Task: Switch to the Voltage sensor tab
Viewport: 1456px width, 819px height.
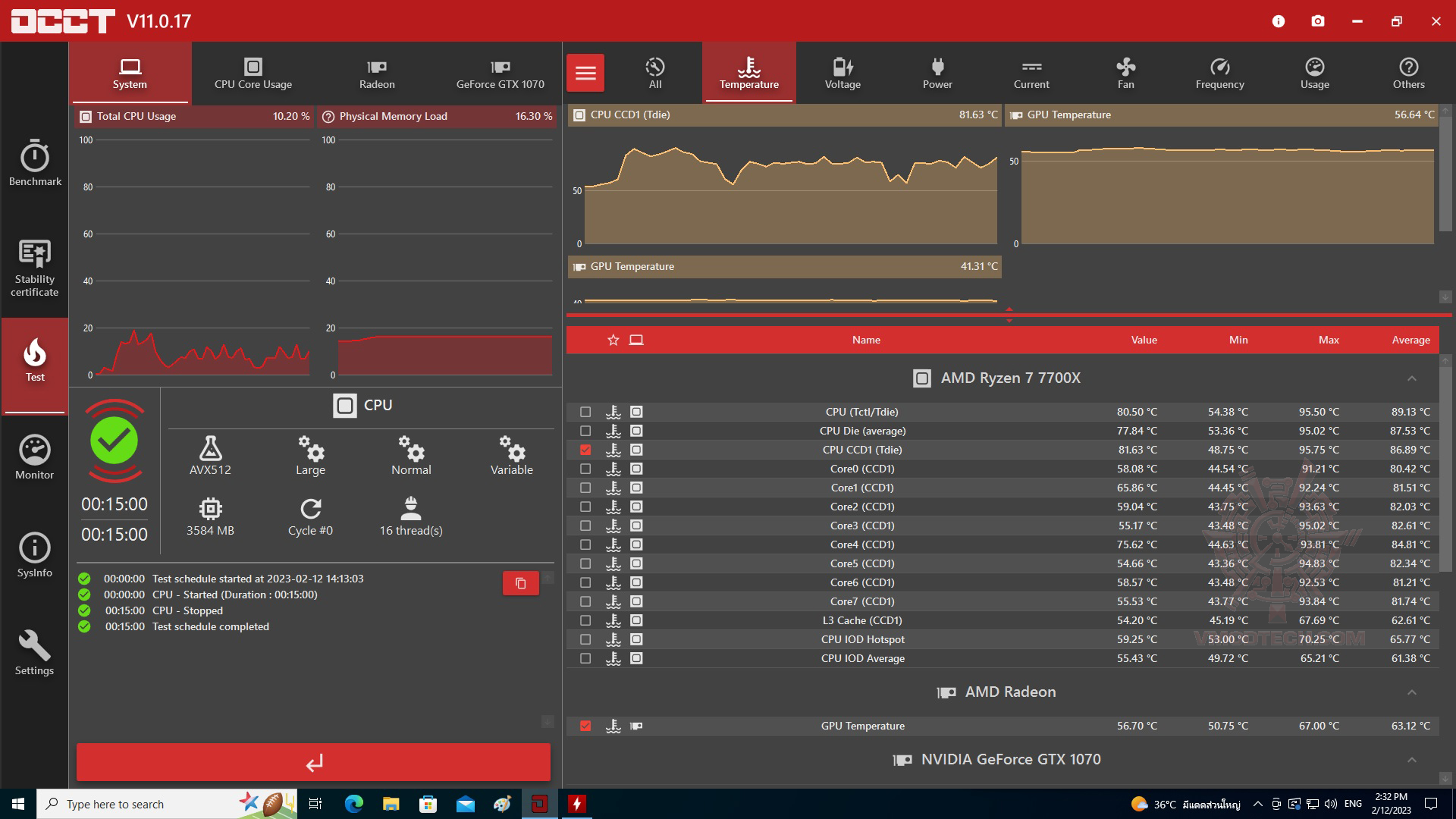Action: coord(843,73)
